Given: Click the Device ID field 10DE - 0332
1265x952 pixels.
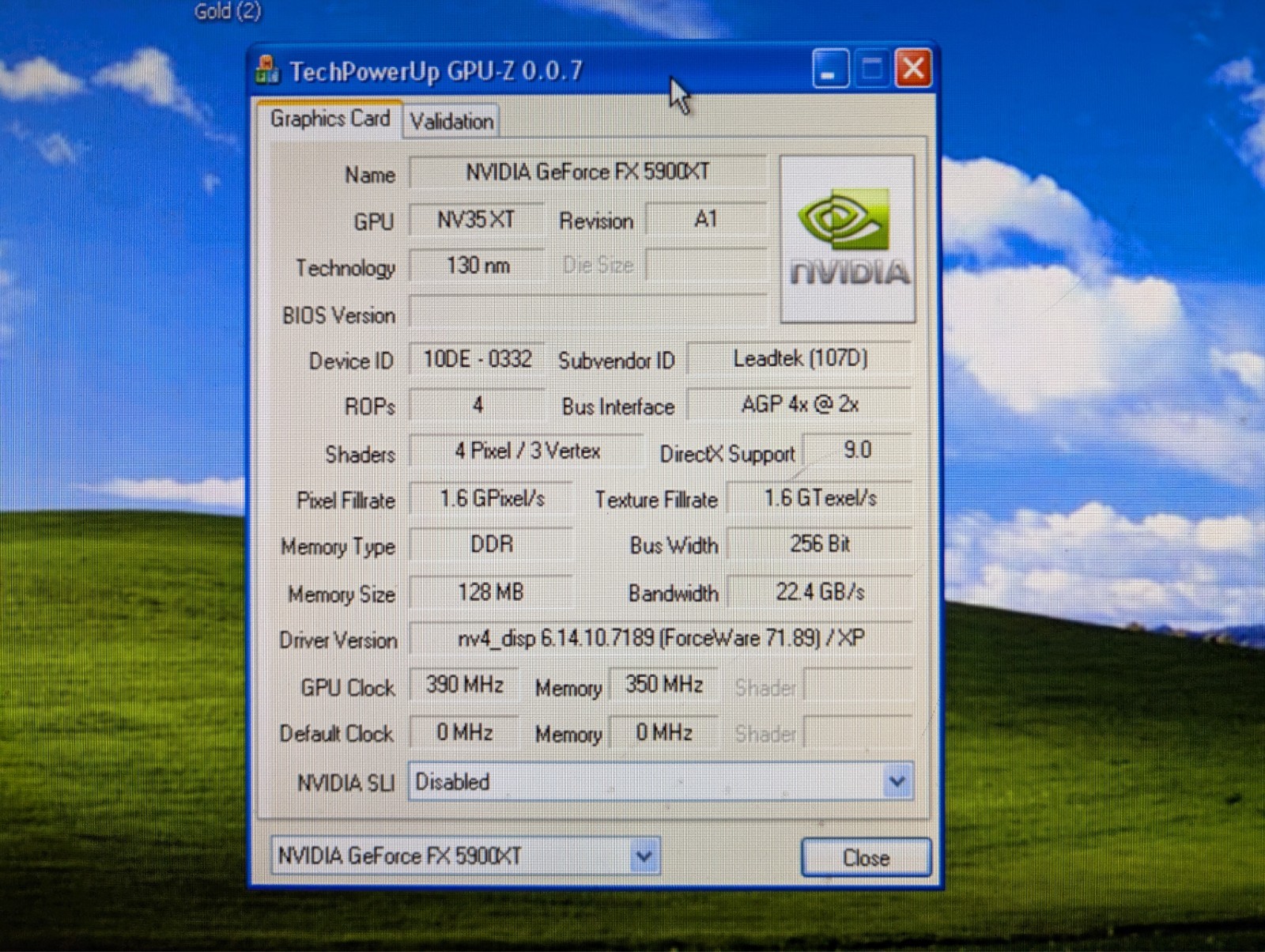Looking at the screenshot, I should pyautogui.click(x=476, y=359).
